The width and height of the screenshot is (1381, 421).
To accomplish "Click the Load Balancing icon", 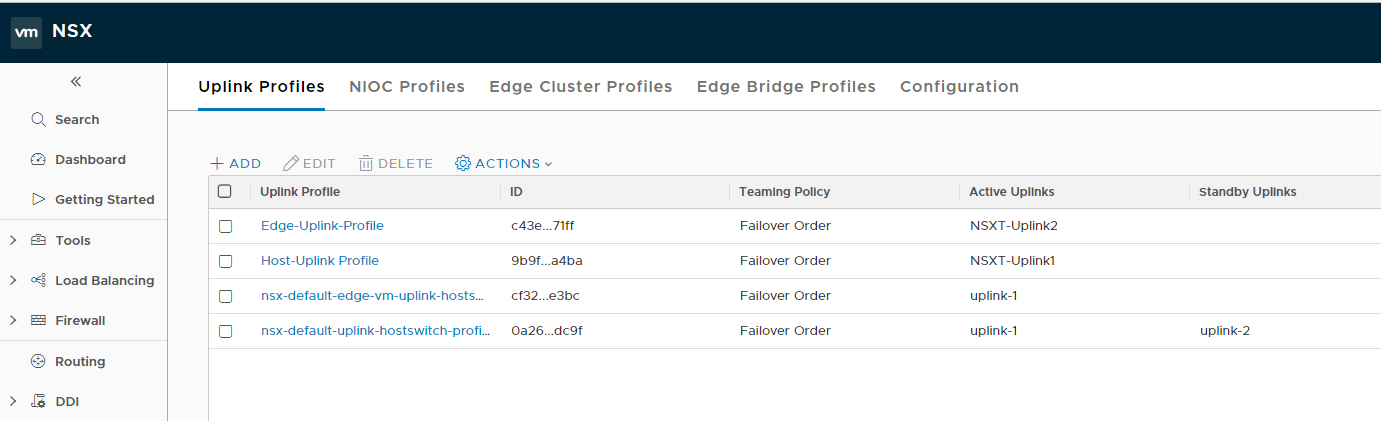I will 39,281.
